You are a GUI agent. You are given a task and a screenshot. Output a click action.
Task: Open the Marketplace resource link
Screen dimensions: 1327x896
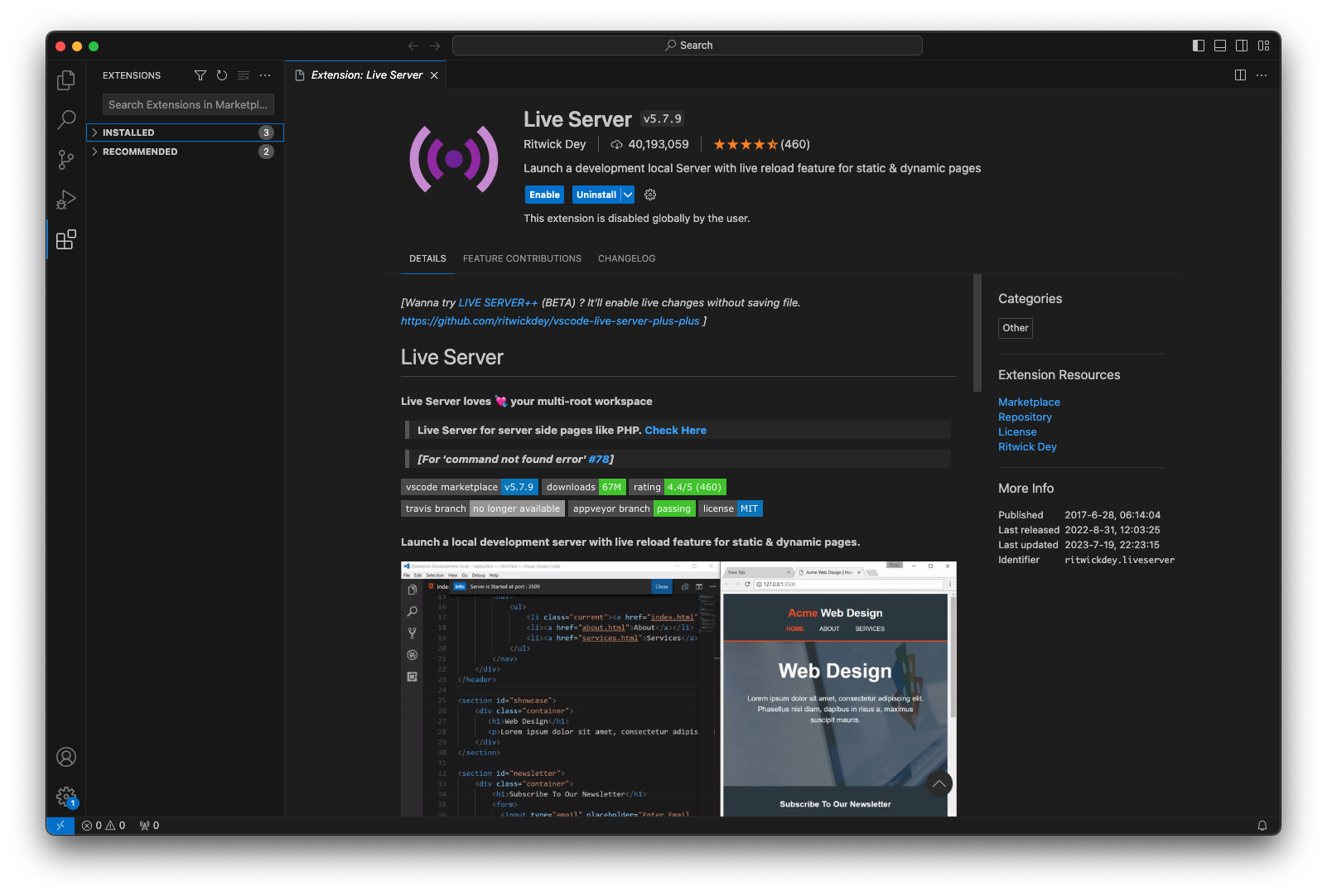(x=1029, y=402)
